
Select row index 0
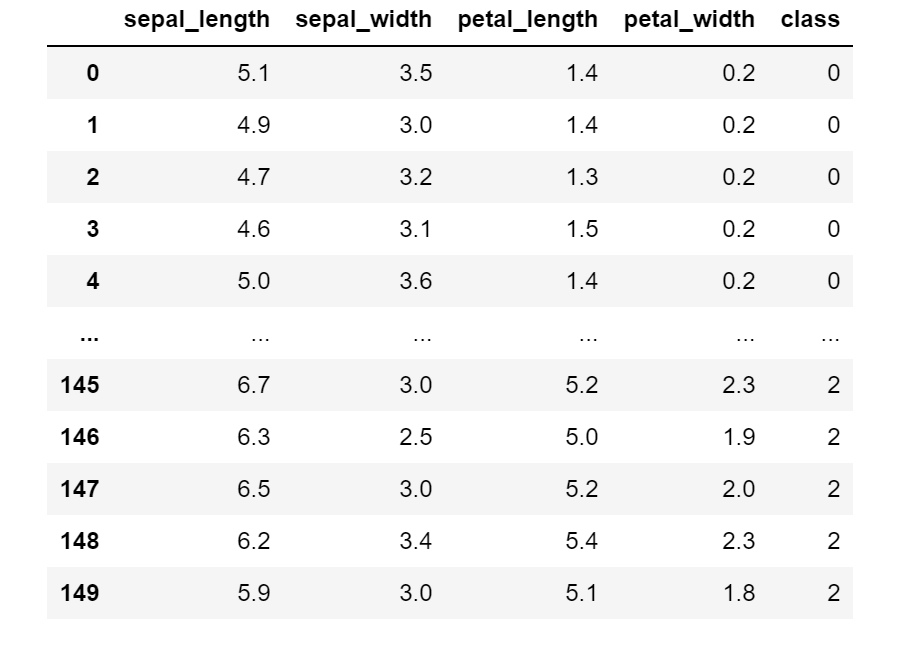pos(93,73)
